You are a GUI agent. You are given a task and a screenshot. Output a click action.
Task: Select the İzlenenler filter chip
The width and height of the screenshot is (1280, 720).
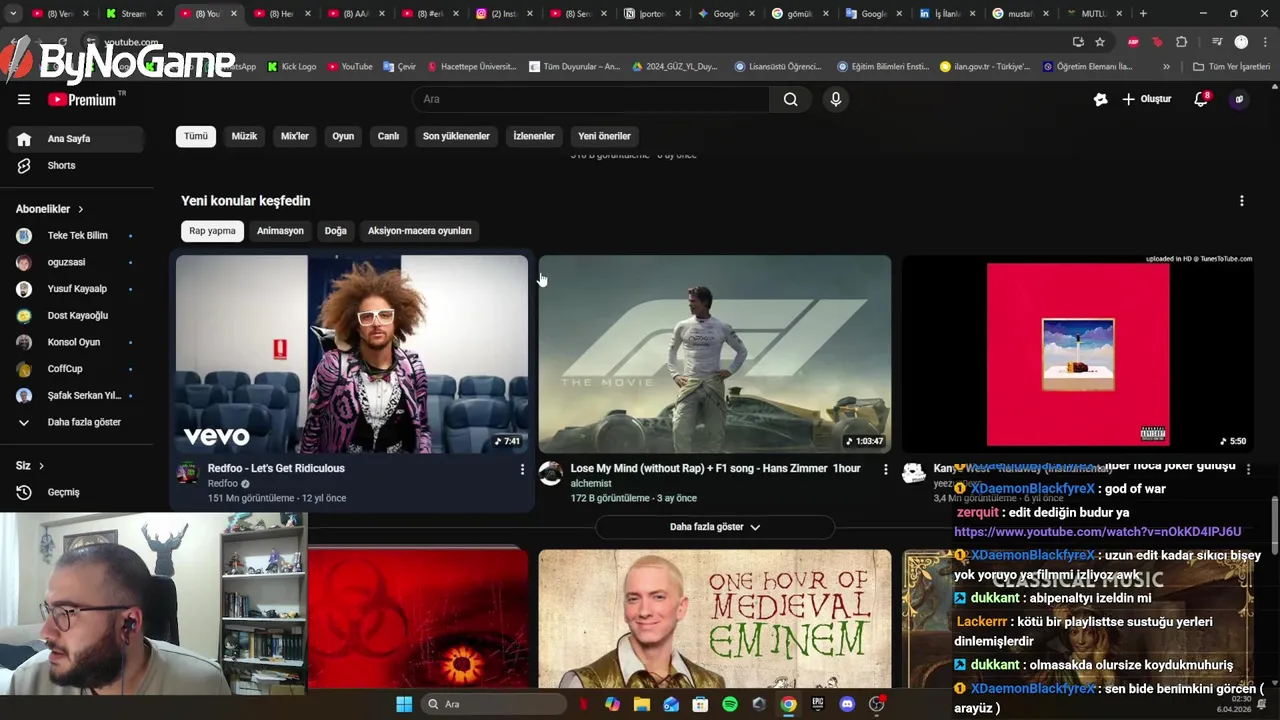coord(534,136)
